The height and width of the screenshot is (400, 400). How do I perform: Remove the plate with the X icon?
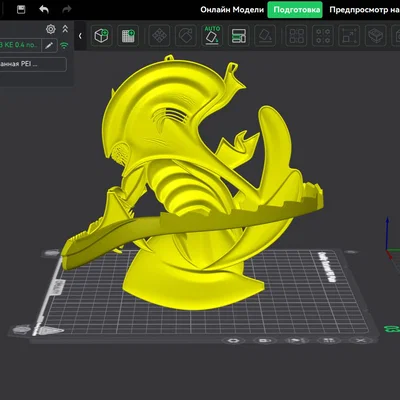pos(360,340)
